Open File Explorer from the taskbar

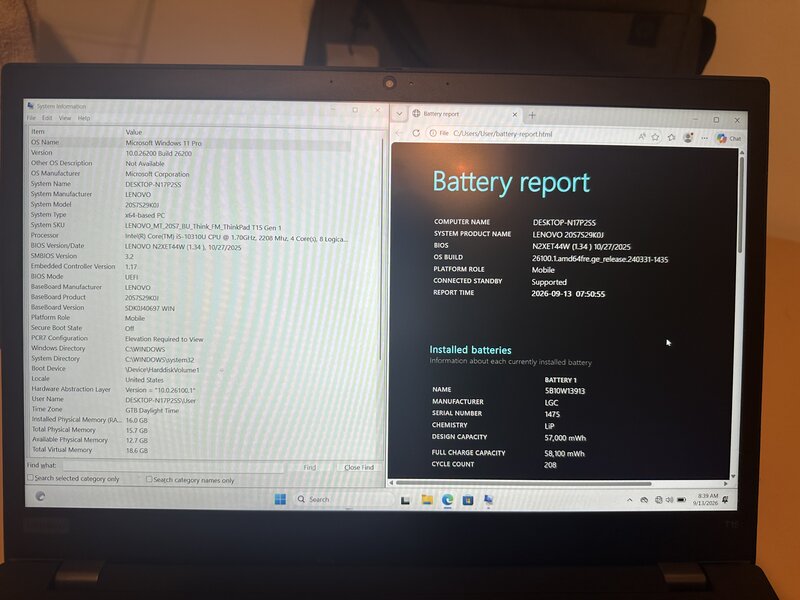427,499
